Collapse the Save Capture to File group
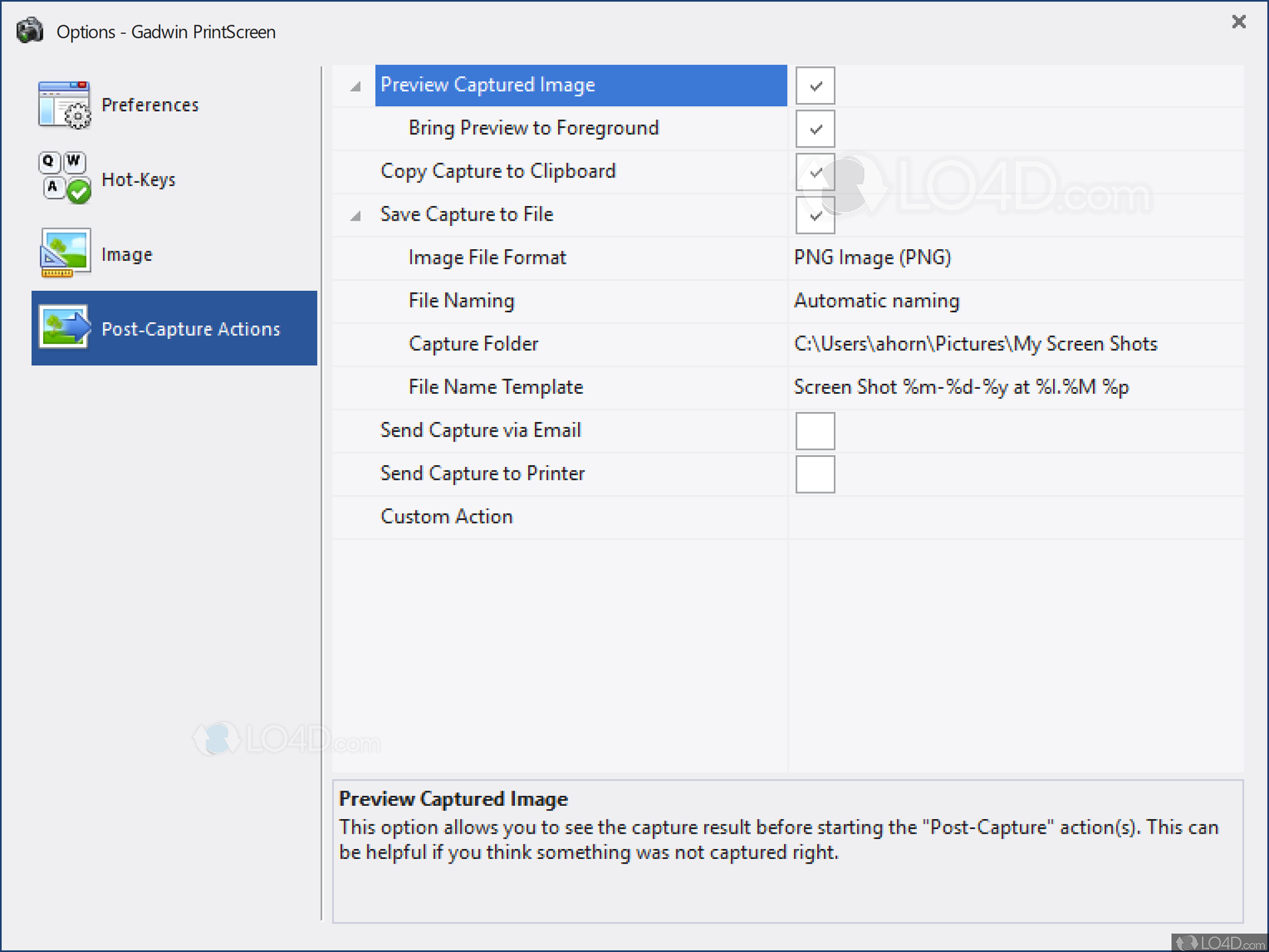The height and width of the screenshot is (952, 1269). tap(356, 216)
